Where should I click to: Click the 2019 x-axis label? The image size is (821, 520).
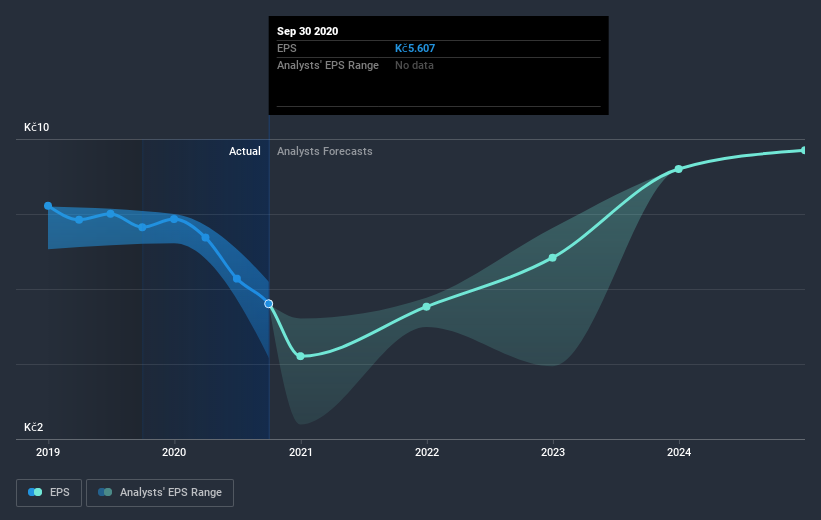48,453
